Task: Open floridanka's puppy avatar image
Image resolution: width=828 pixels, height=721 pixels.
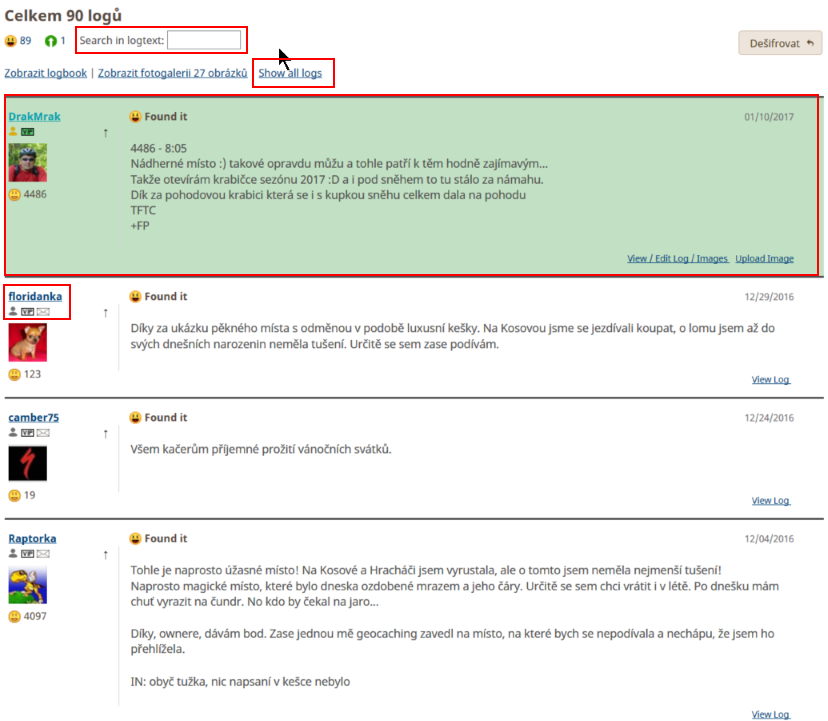Action: 27,343
